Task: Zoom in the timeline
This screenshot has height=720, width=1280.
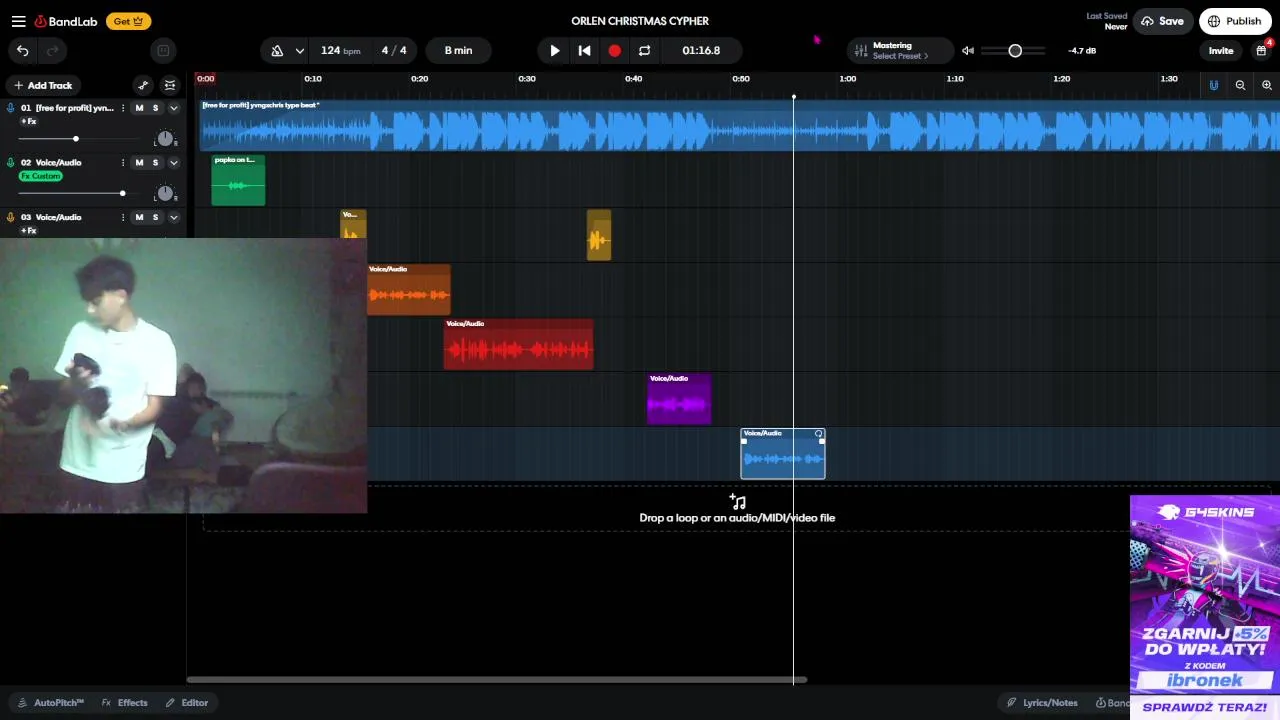Action: (x=1267, y=85)
